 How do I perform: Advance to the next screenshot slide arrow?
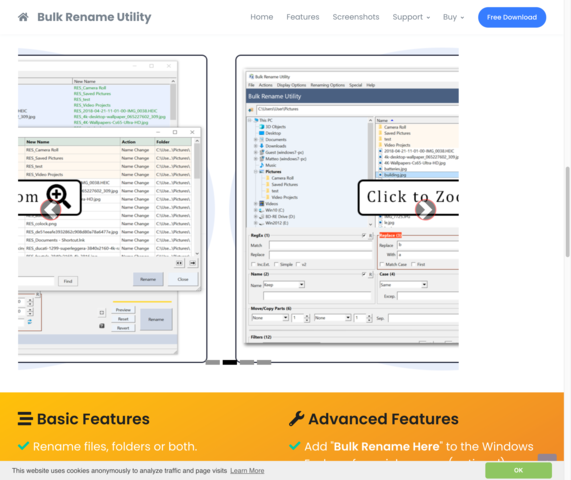pyautogui.click(x=425, y=209)
